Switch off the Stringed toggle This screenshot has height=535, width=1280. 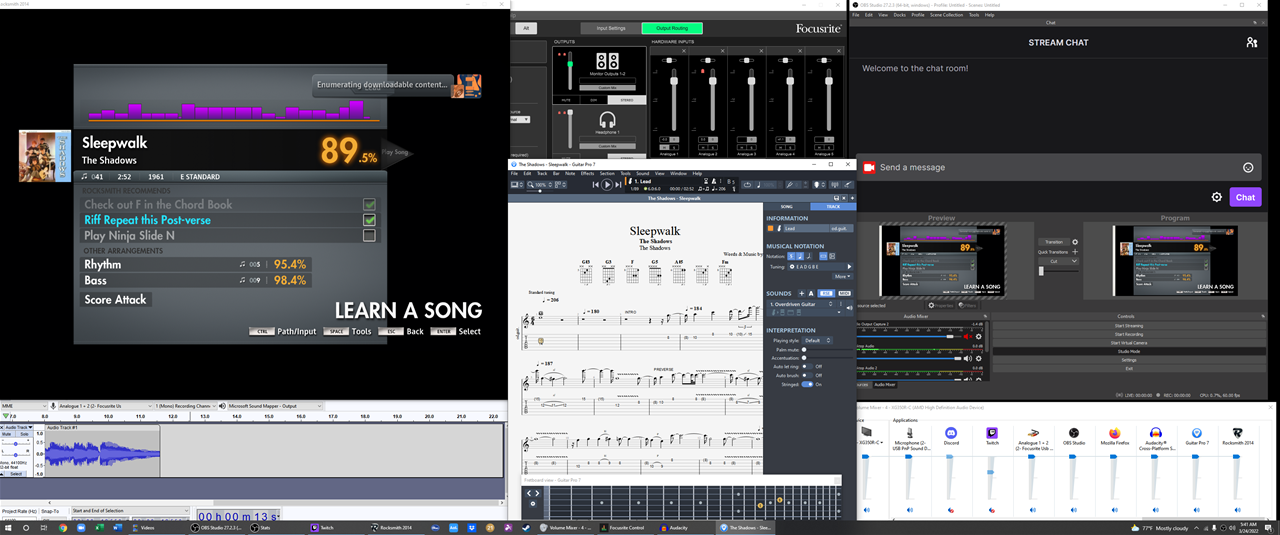click(807, 384)
